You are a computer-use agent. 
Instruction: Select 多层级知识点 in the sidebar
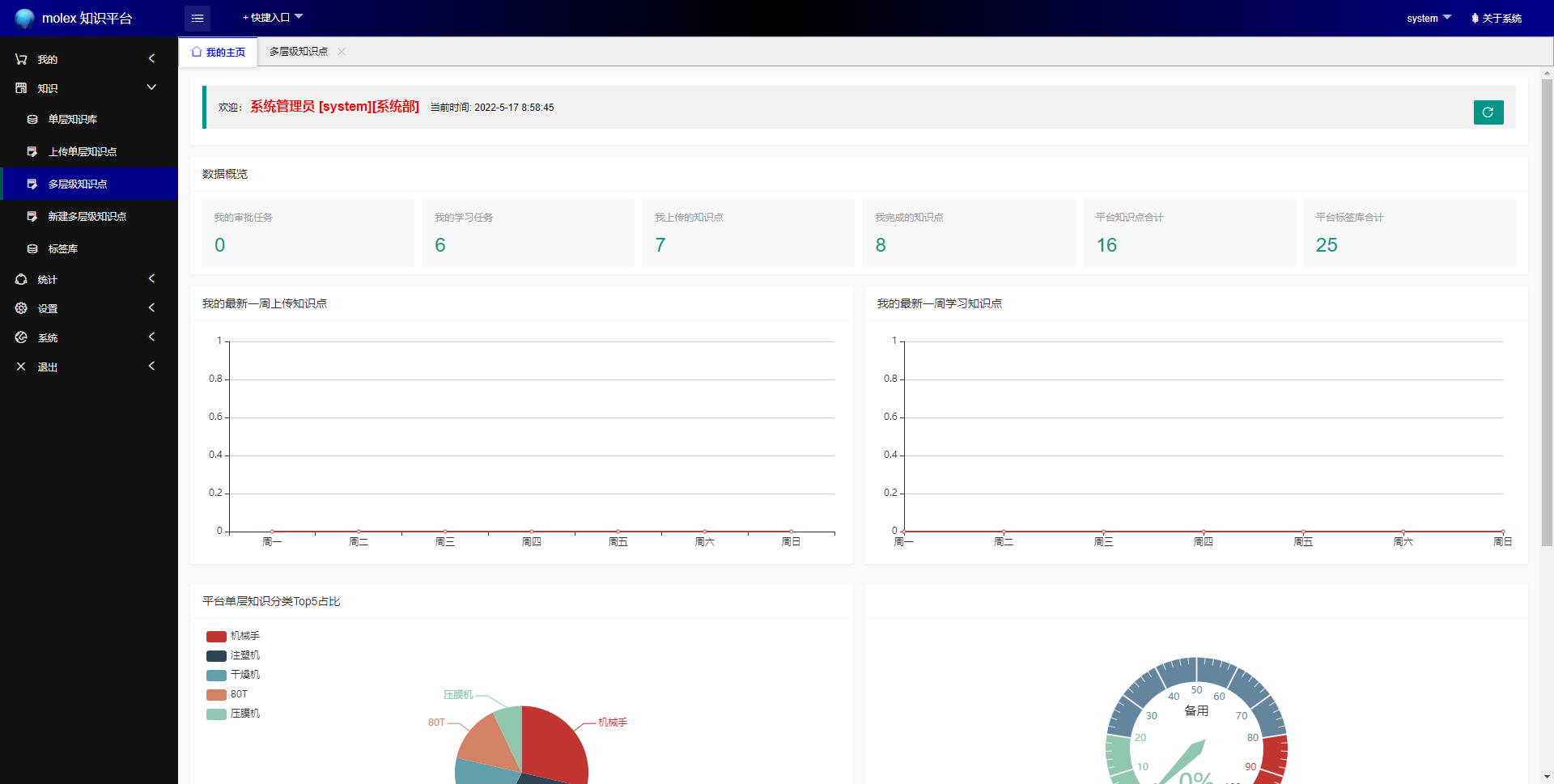point(89,184)
